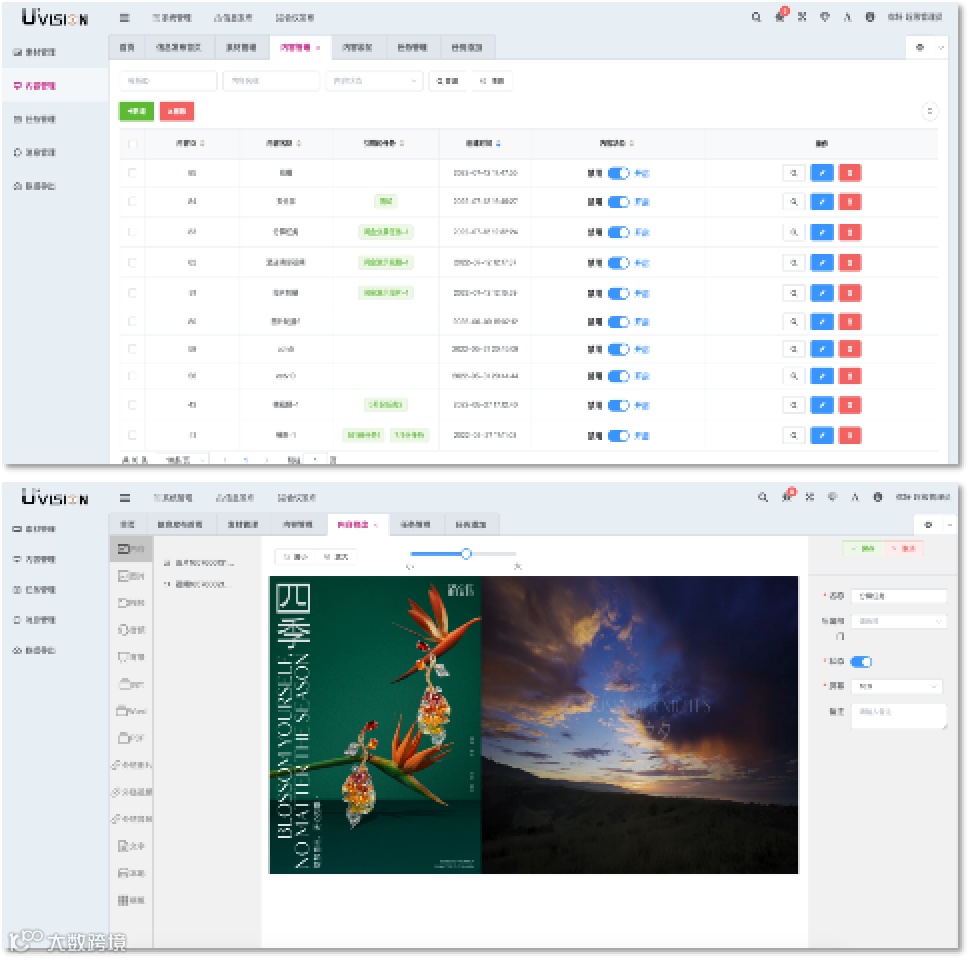Select the PDF component in the editor palette
Screen dimensions: 970x960
coord(131,738)
